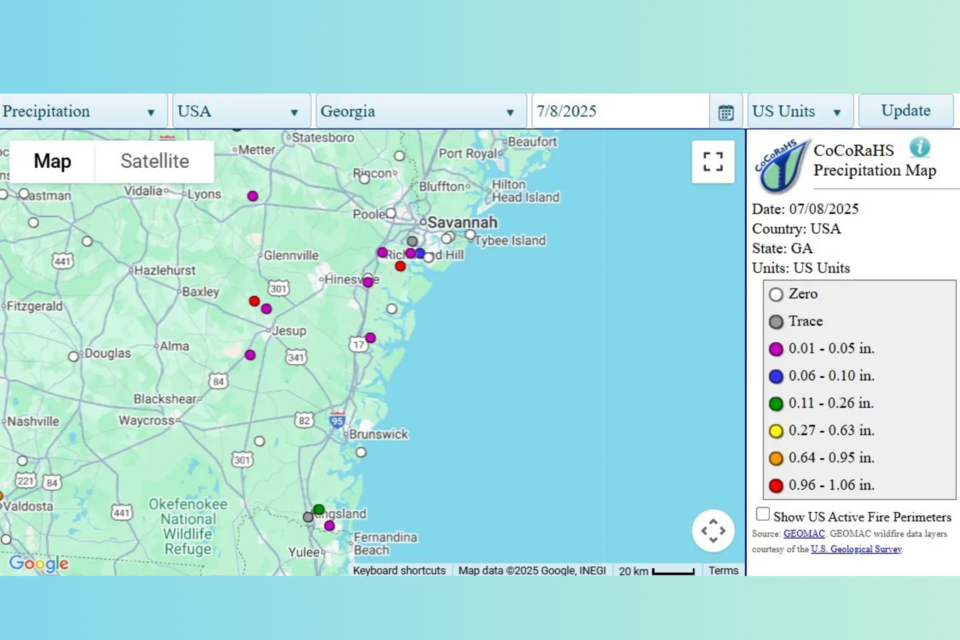Select the magenta marker near Lyons
Screen dimensions: 960x640
[x=252, y=196]
